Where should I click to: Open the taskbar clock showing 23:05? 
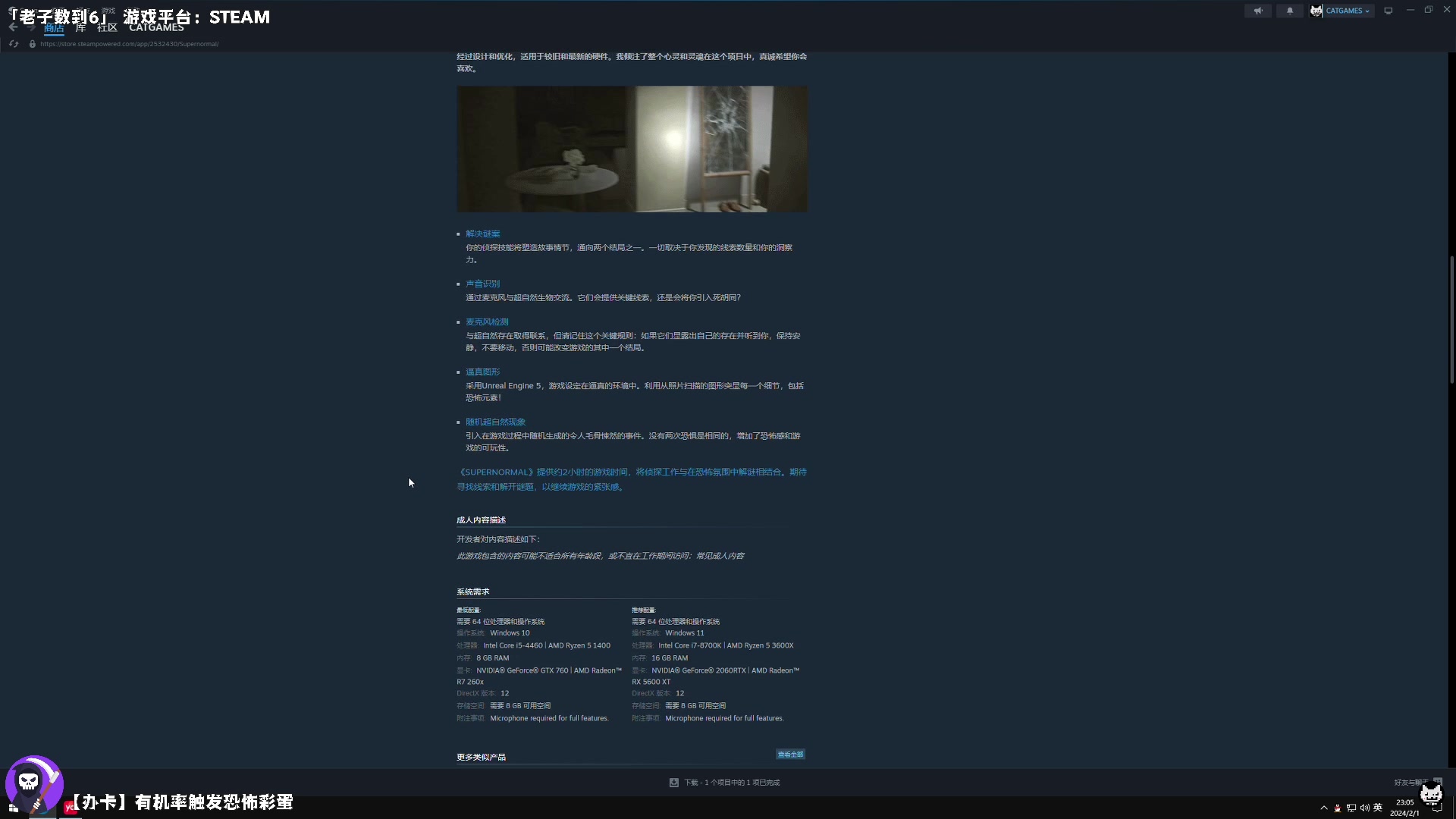tap(1404, 808)
